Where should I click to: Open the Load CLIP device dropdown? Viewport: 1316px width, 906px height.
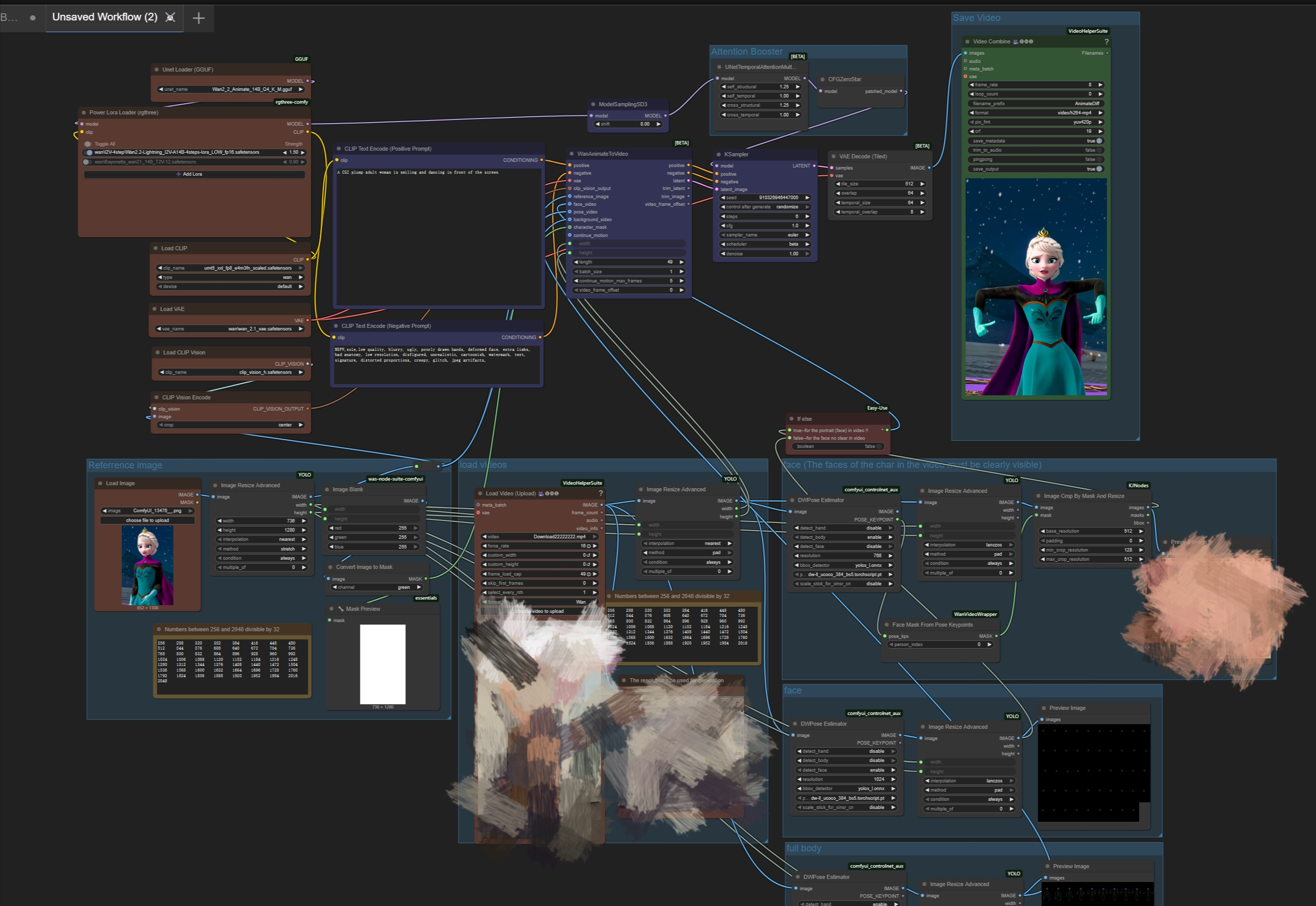click(x=231, y=287)
